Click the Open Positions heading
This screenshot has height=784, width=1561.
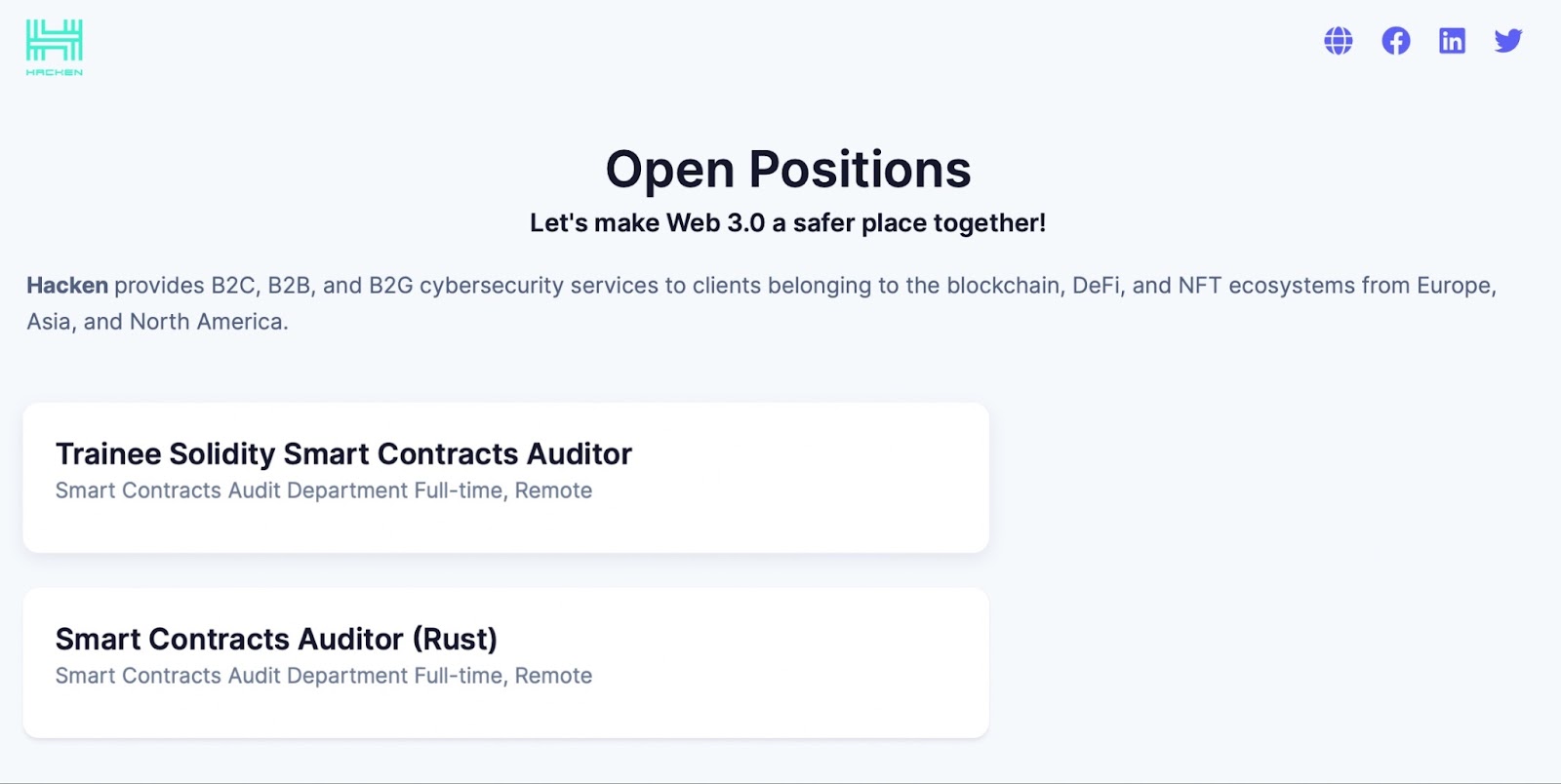[788, 170]
